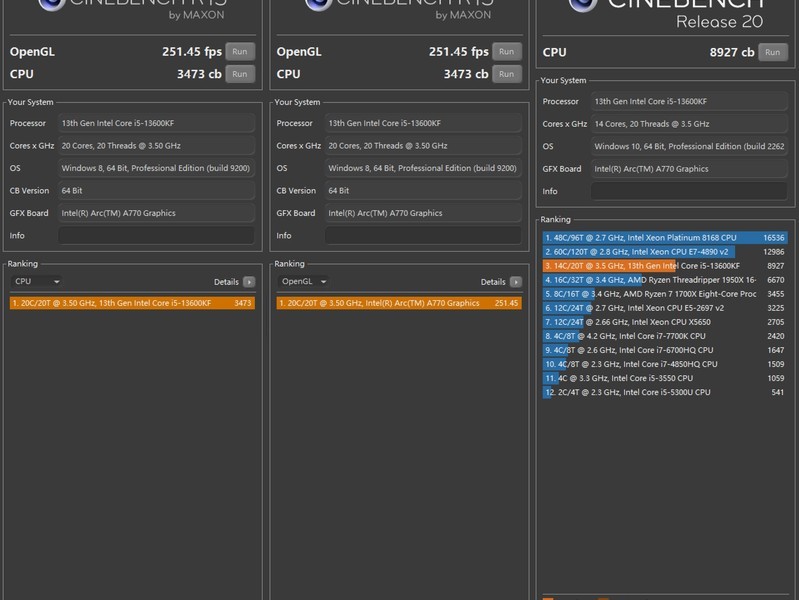The height and width of the screenshot is (600, 799).
Task: Click Windows 8 OS field in OpenGL-ranking R15 window
Action: (423, 168)
